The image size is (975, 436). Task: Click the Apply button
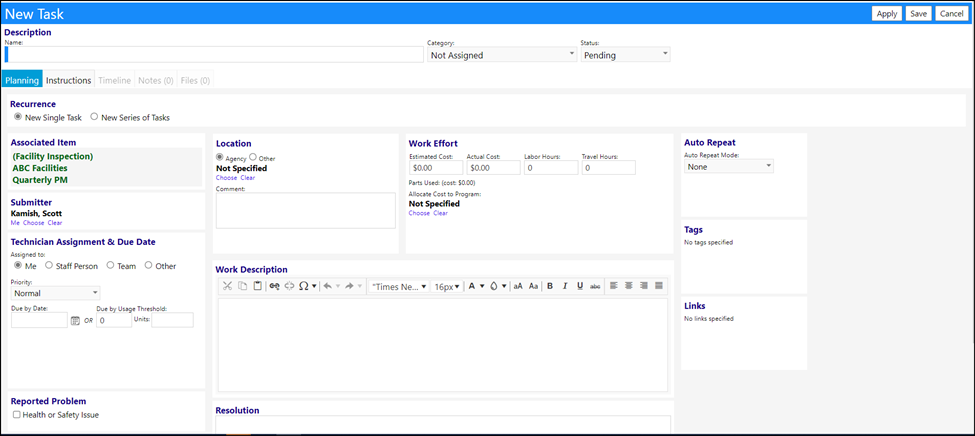(887, 14)
